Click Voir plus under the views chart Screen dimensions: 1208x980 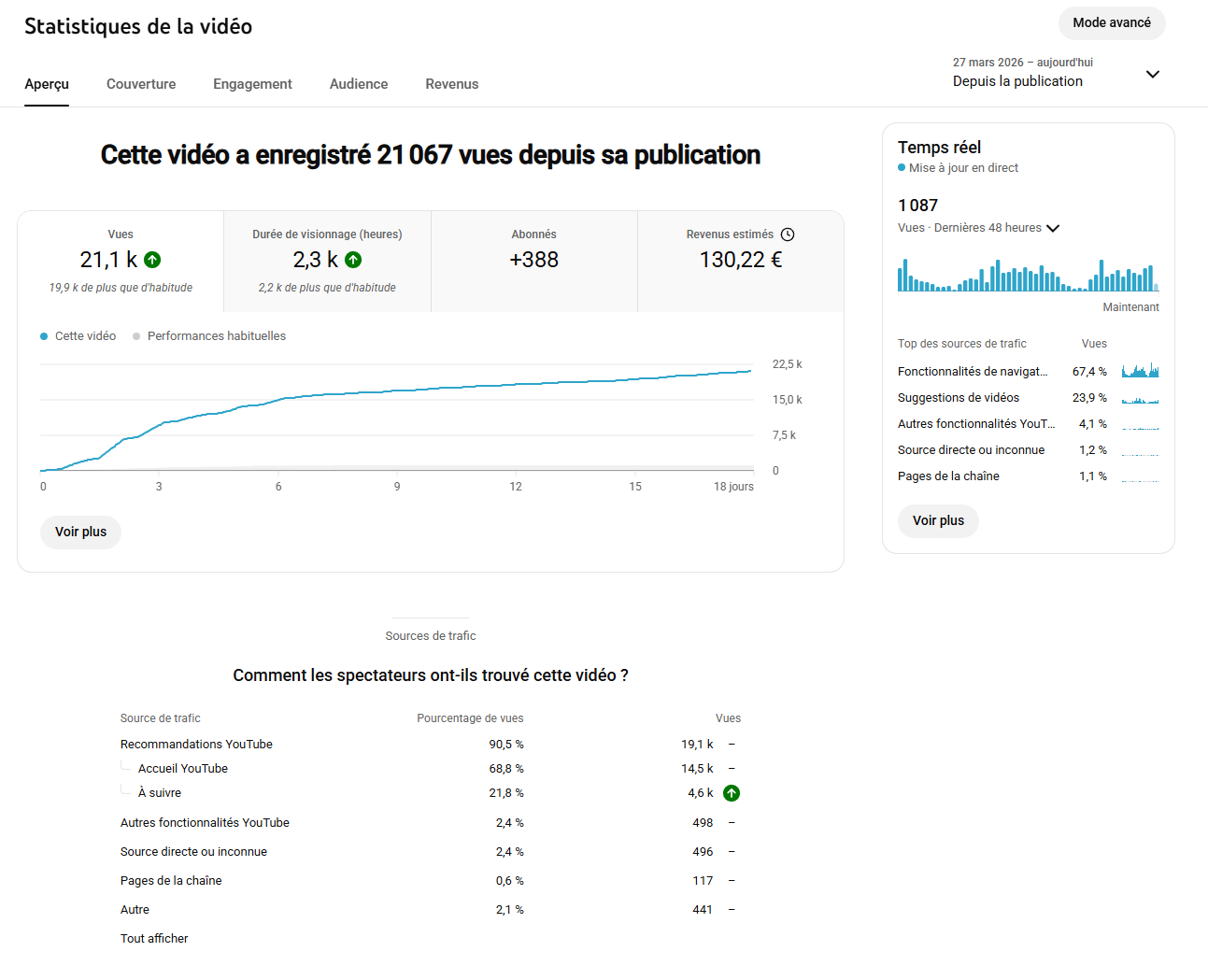point(81,533)
